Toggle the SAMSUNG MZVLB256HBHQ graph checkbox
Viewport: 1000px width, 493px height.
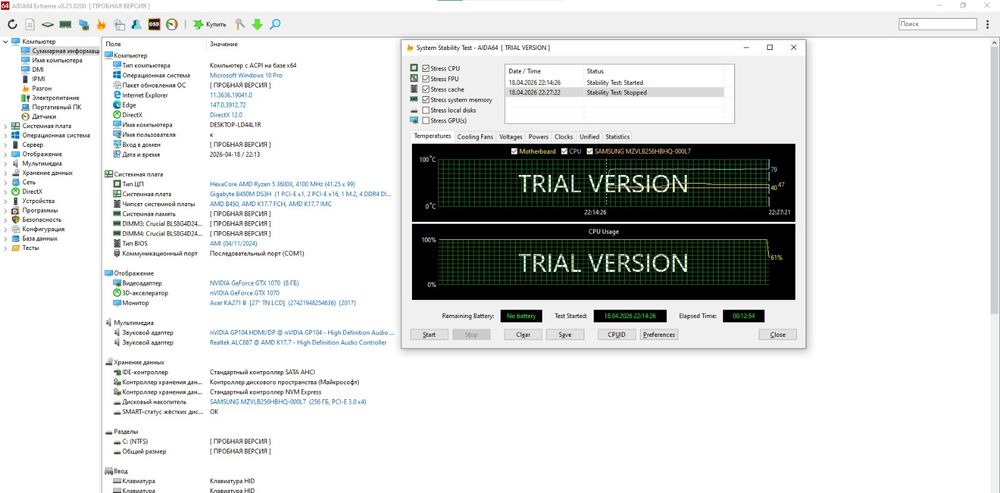coord(589,151)
